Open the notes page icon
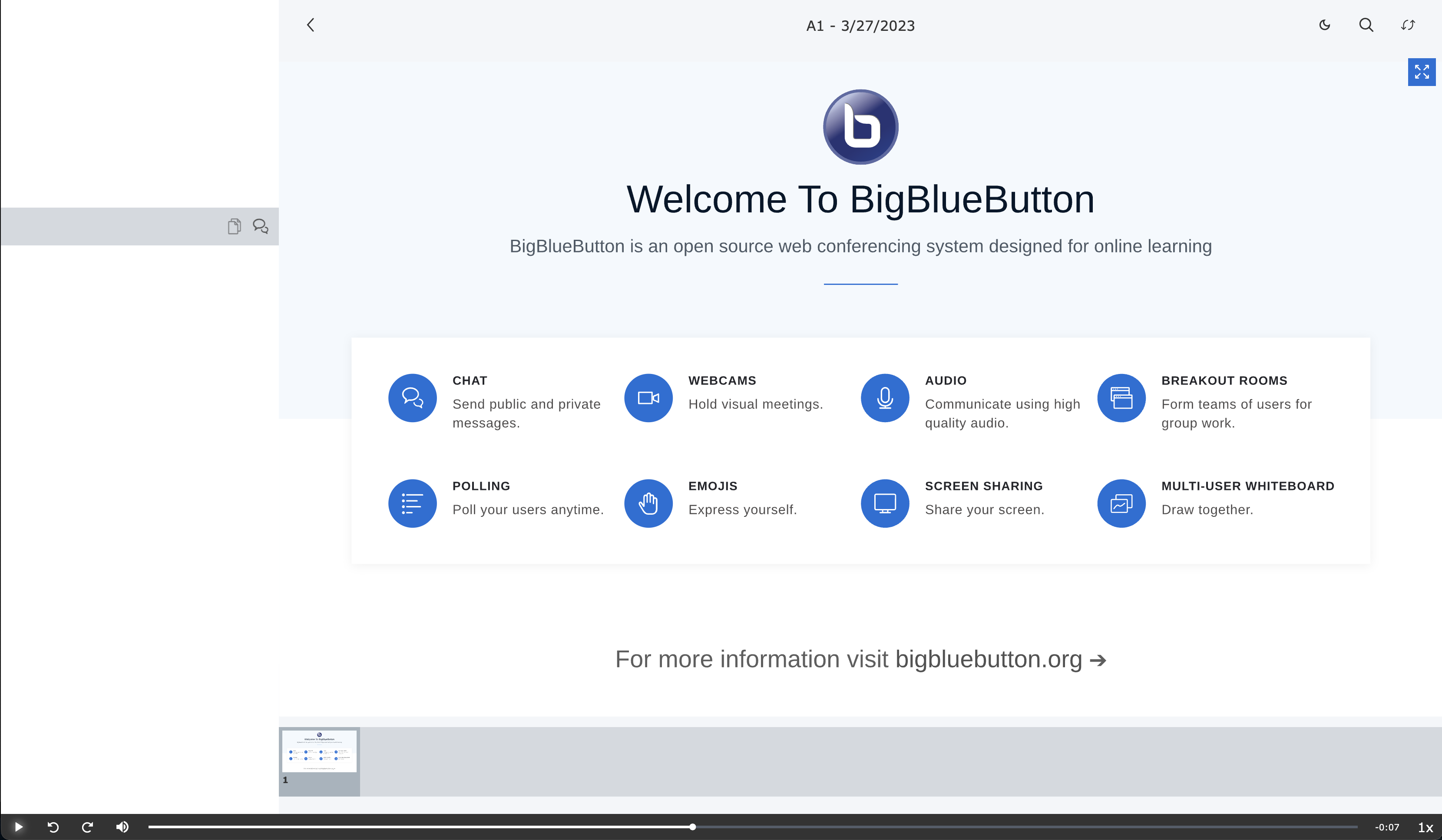The width and height of the screenshot is (1442, 840). (x=234, y=227)
